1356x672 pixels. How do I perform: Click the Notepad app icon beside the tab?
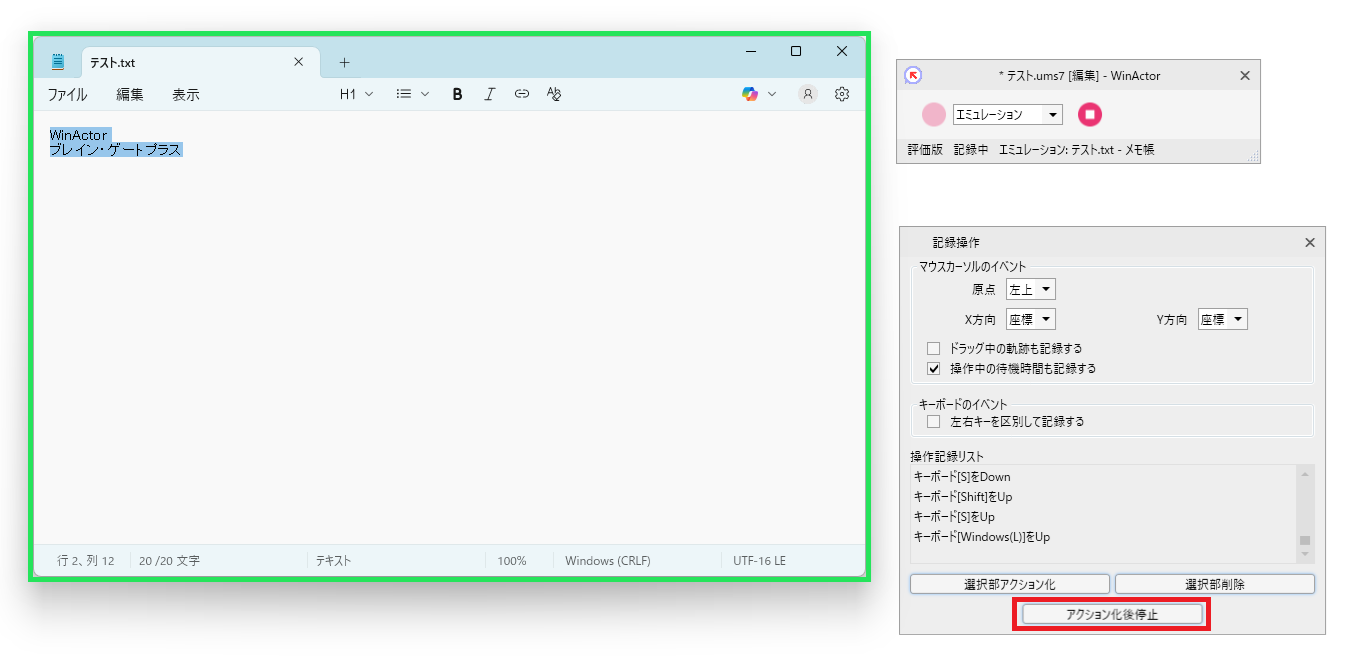tap(57, 62)
